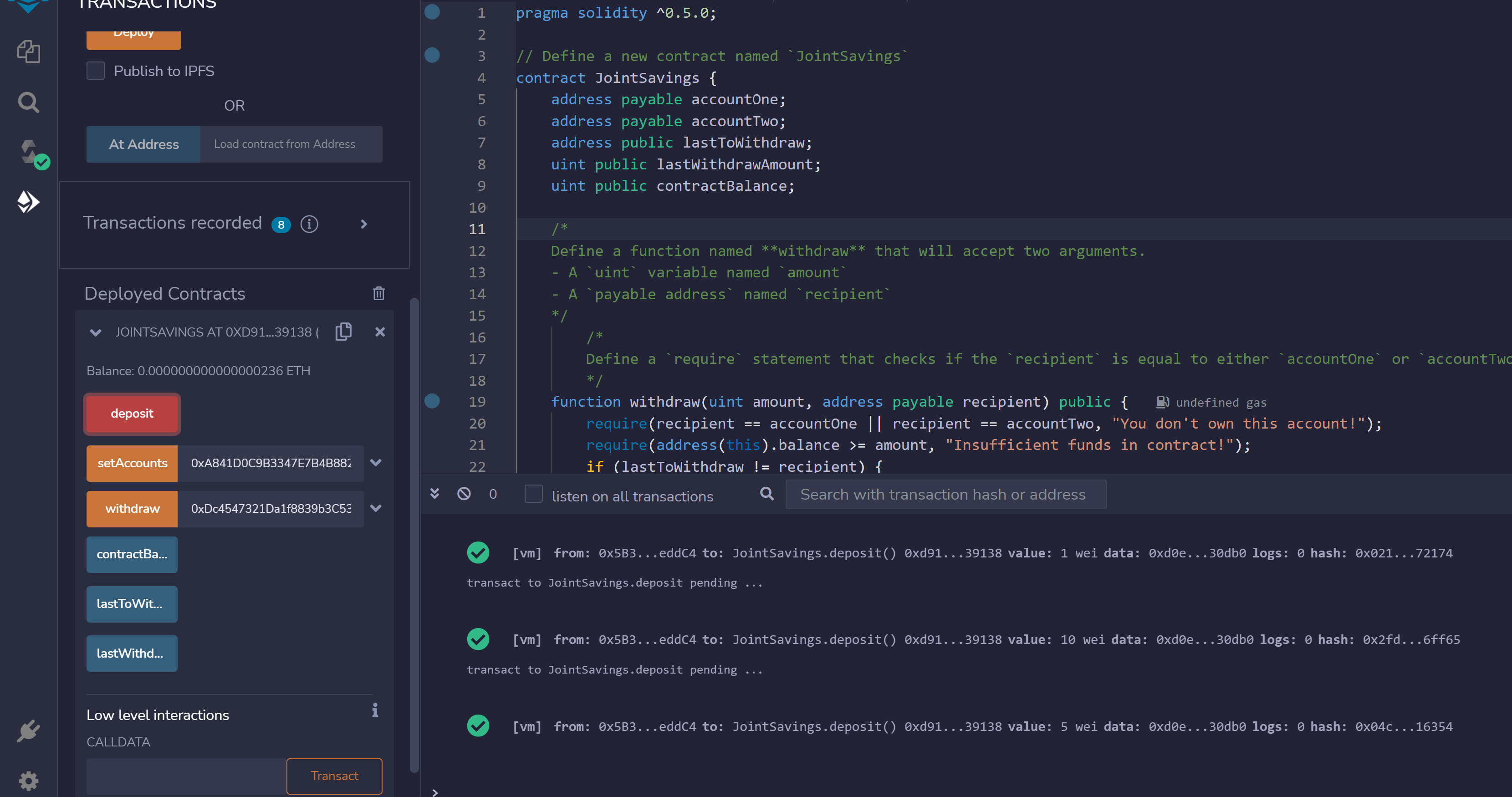Open the Deploy & Run Transactions panel
Viewport: 1512px width, 797px height.
[28, 201]
